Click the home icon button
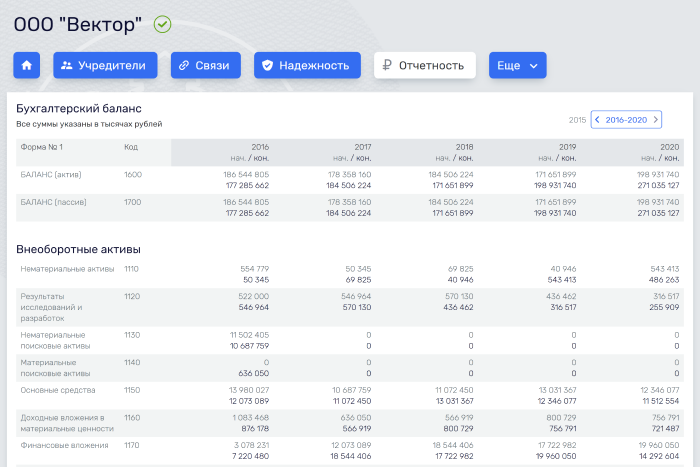700x467 pixels. click(27, 65)
